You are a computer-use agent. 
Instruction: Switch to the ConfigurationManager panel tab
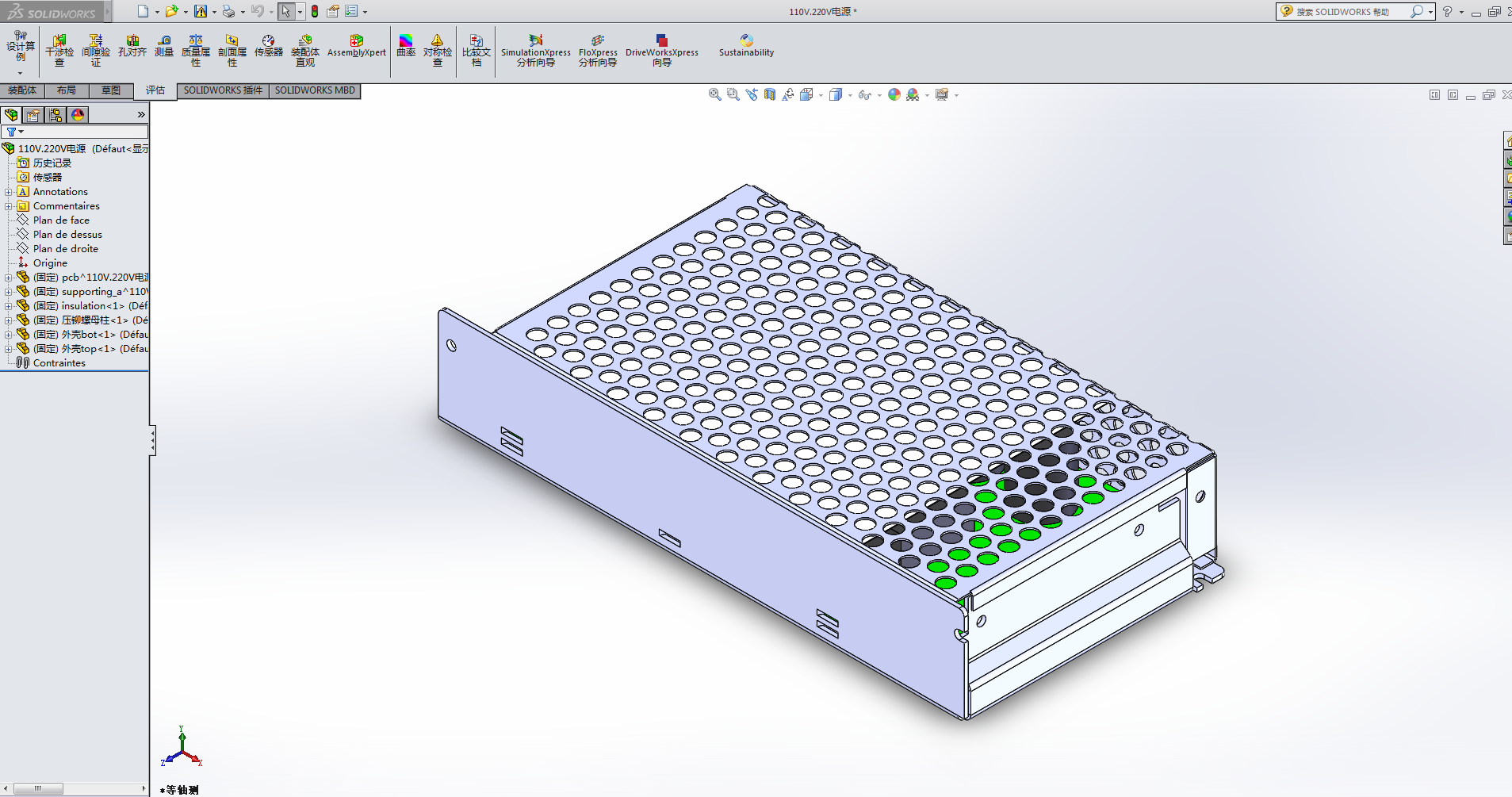[56, 115]
